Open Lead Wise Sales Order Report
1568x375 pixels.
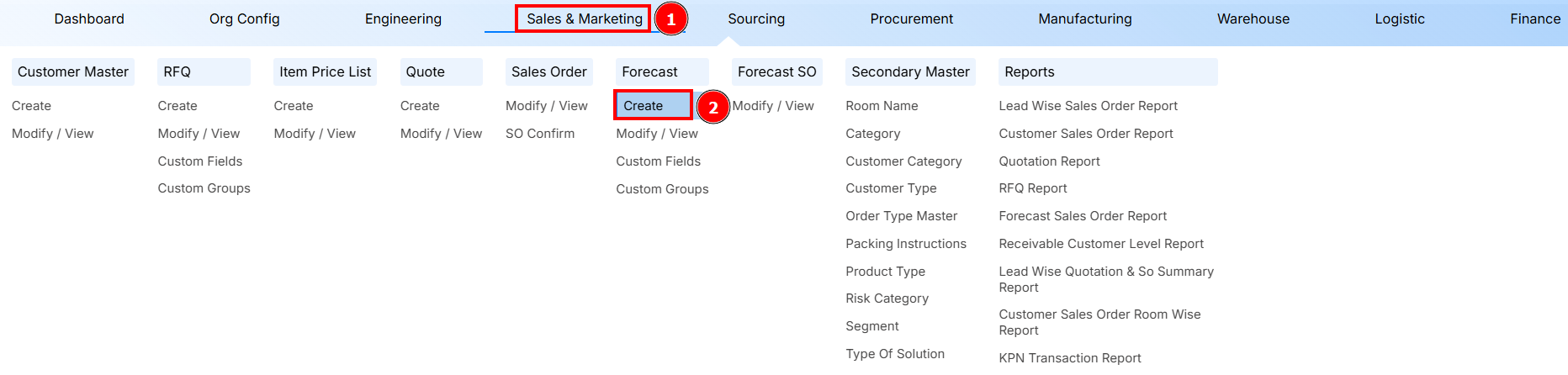pyautogui.click(x=1088, y=106)
